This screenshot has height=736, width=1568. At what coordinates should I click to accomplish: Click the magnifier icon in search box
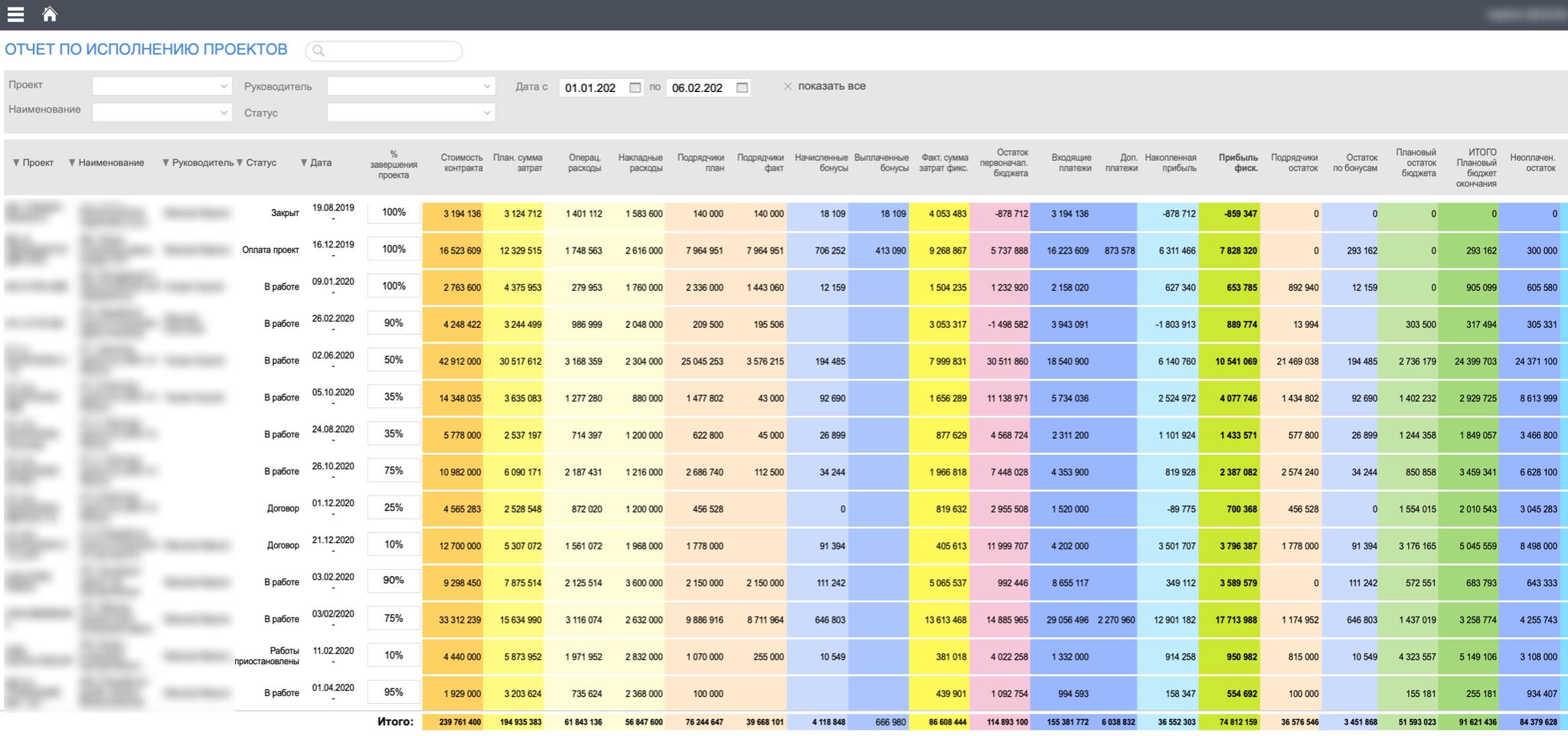click(318, 51)
